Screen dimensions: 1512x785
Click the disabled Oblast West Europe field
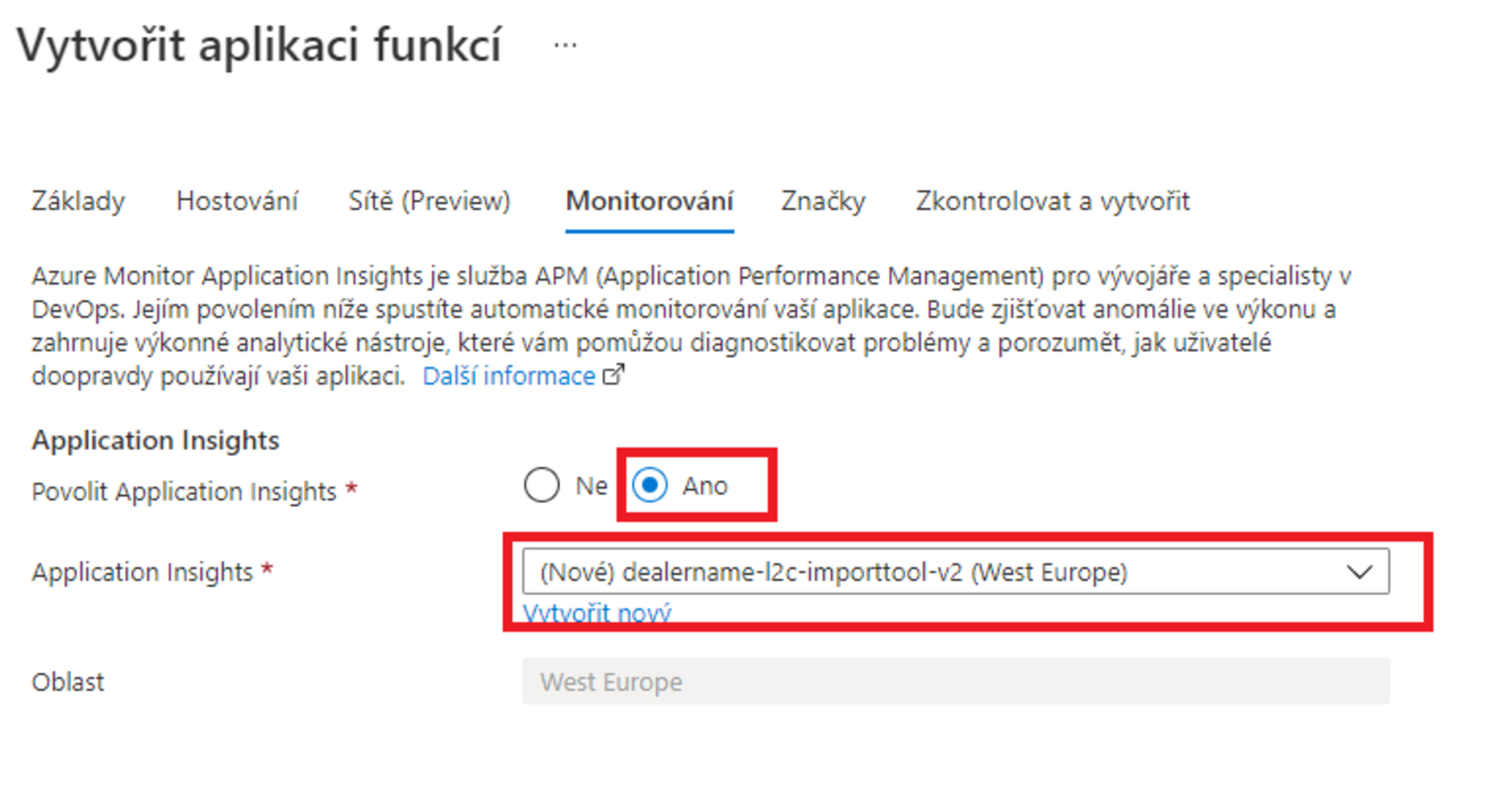click(x=955, y=681)
